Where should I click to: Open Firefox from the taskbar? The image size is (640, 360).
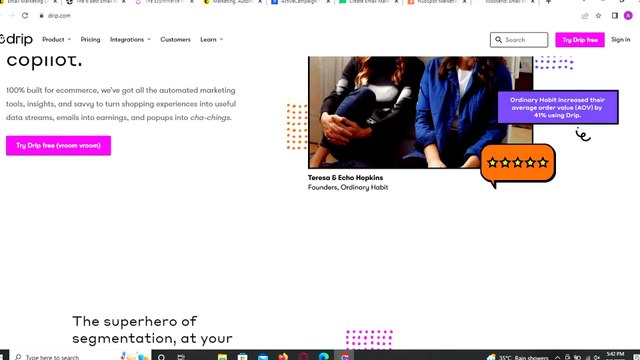(283, 357)
